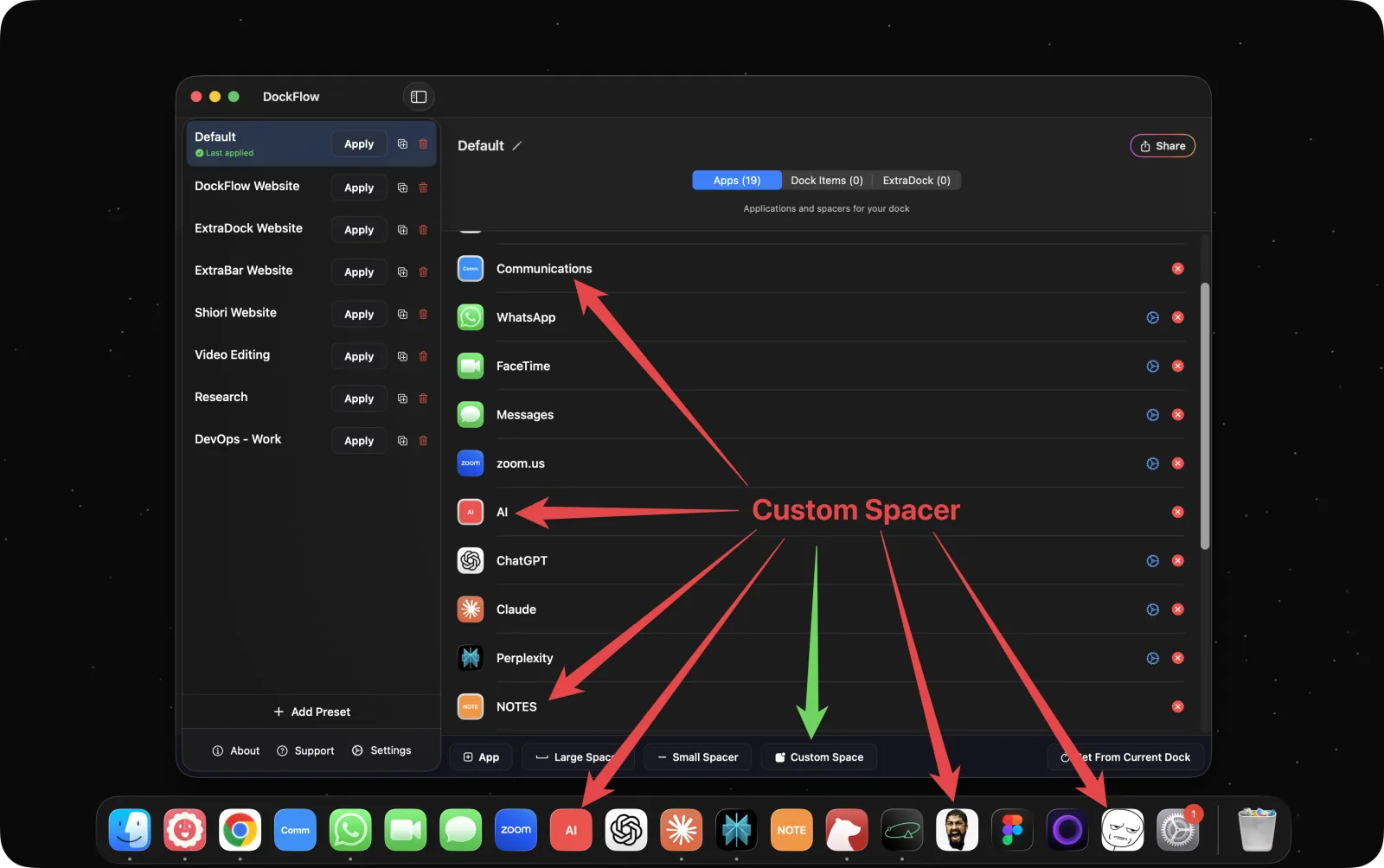The width and height of the screenshot is (1384, 868).
Task: Apply the Shiori Website preset
Action: (x=359, y=314)
